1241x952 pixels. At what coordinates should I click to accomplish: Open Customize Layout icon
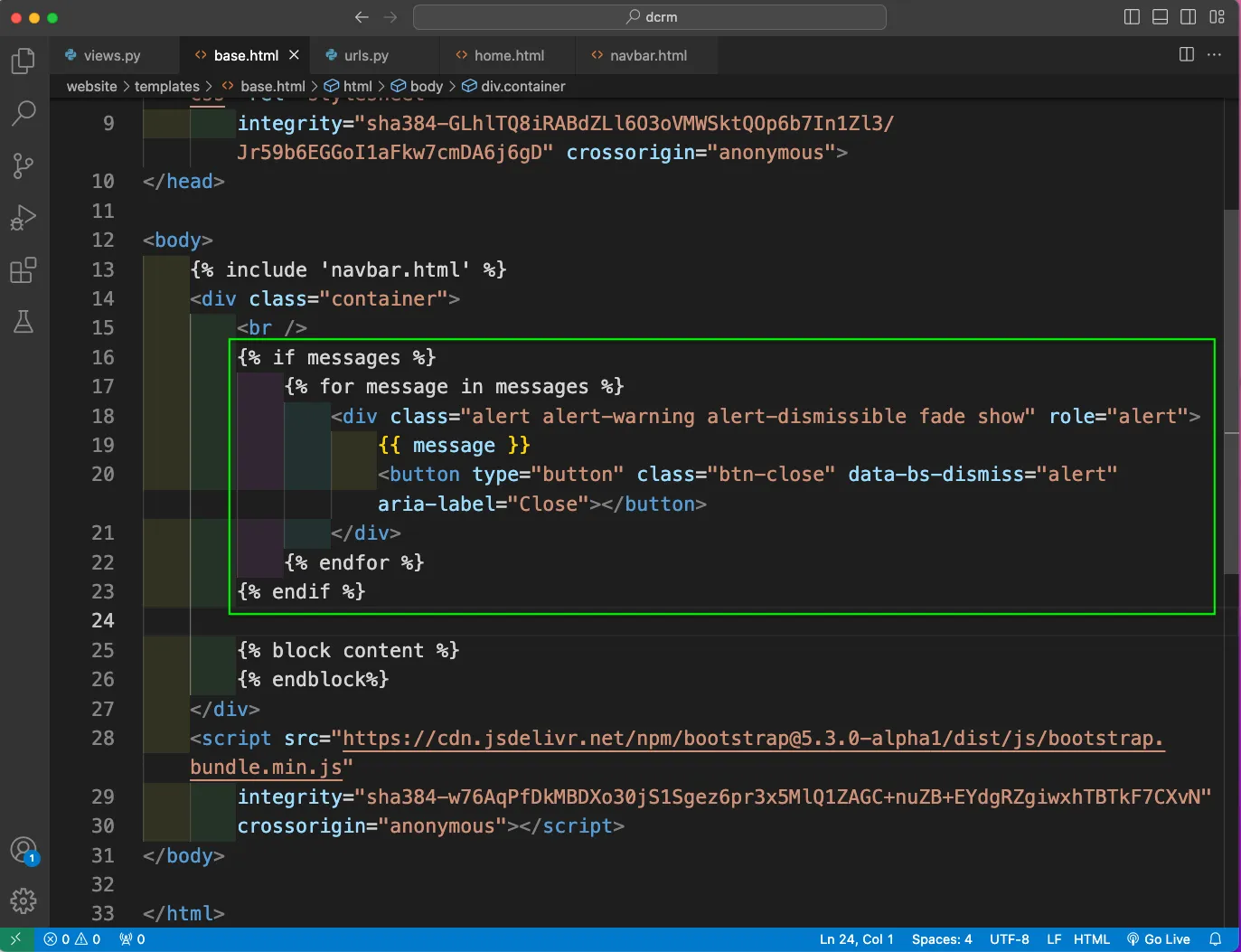point(1217,17)
